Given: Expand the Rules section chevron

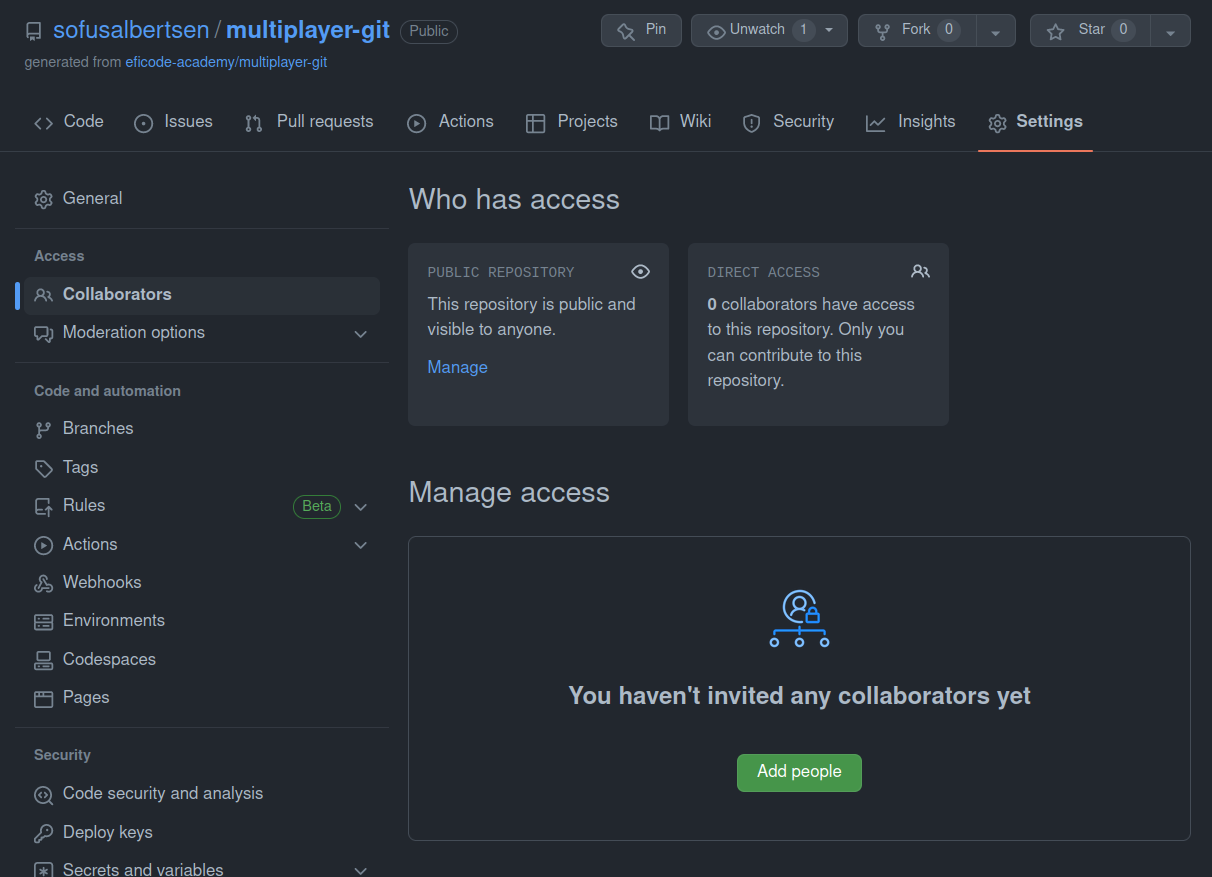Looking at the screenshot, I should click(x=361, y=507).
